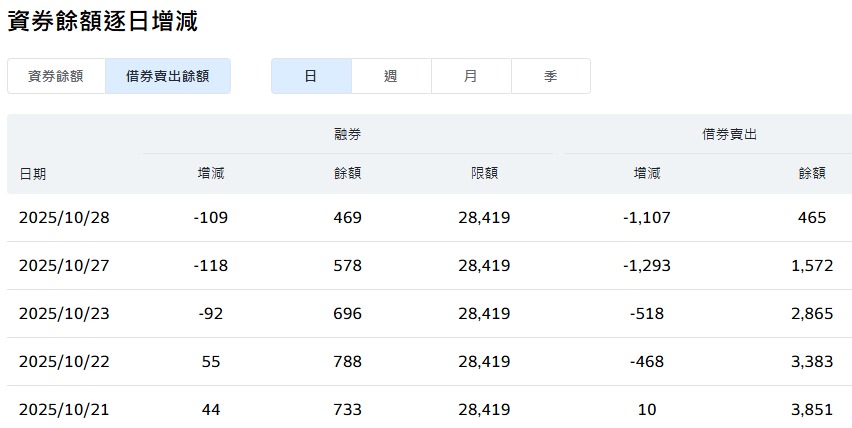Screen dimensions: 852x428
Task: Switch the period to 月
Action: (x=471, y=76)
